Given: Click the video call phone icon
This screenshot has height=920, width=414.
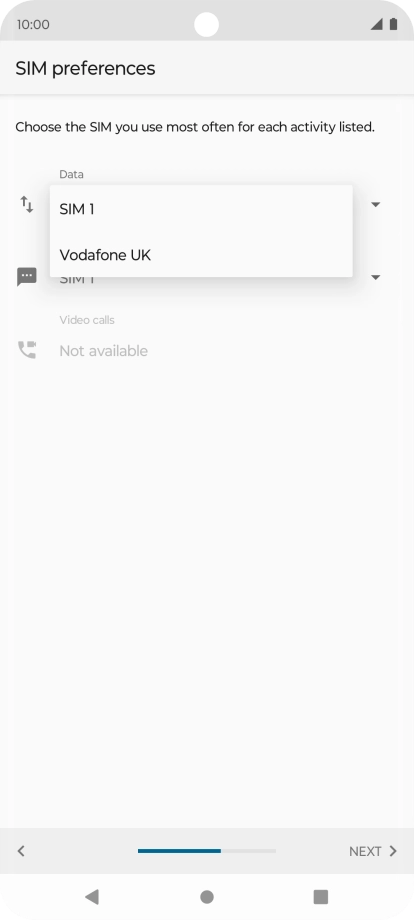Looking at the screenshot, I should [27, 350].
